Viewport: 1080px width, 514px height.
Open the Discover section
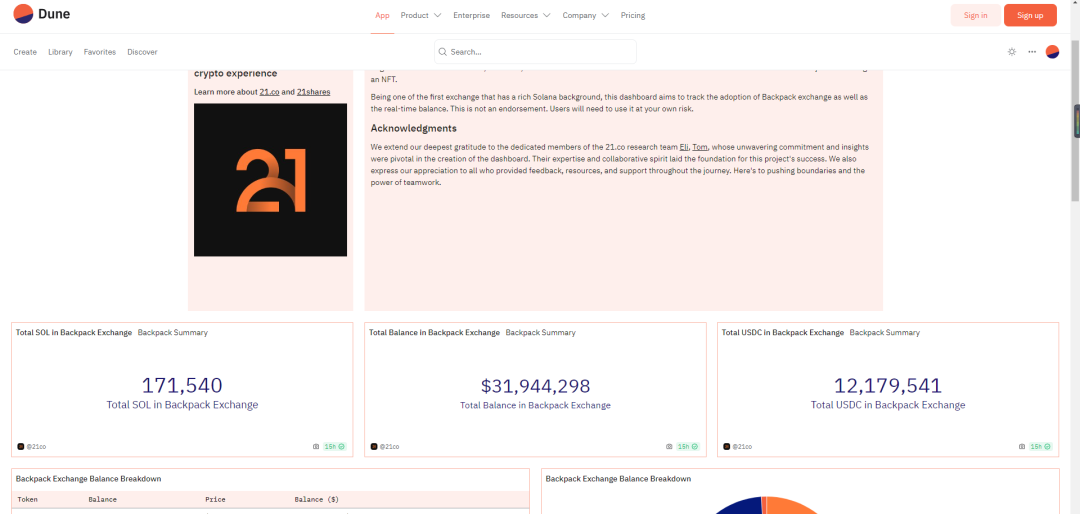(x=143, y=52)
